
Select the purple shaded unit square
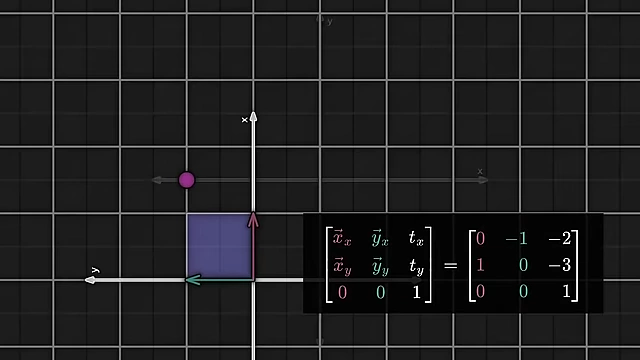[x=220, y=246]
